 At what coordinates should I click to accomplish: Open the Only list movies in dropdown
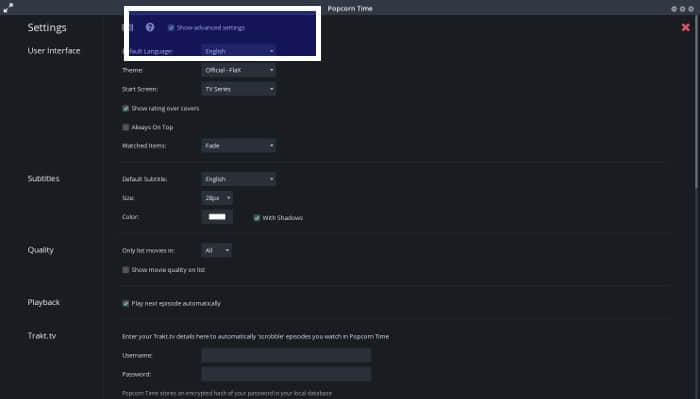tap(217, 250)
